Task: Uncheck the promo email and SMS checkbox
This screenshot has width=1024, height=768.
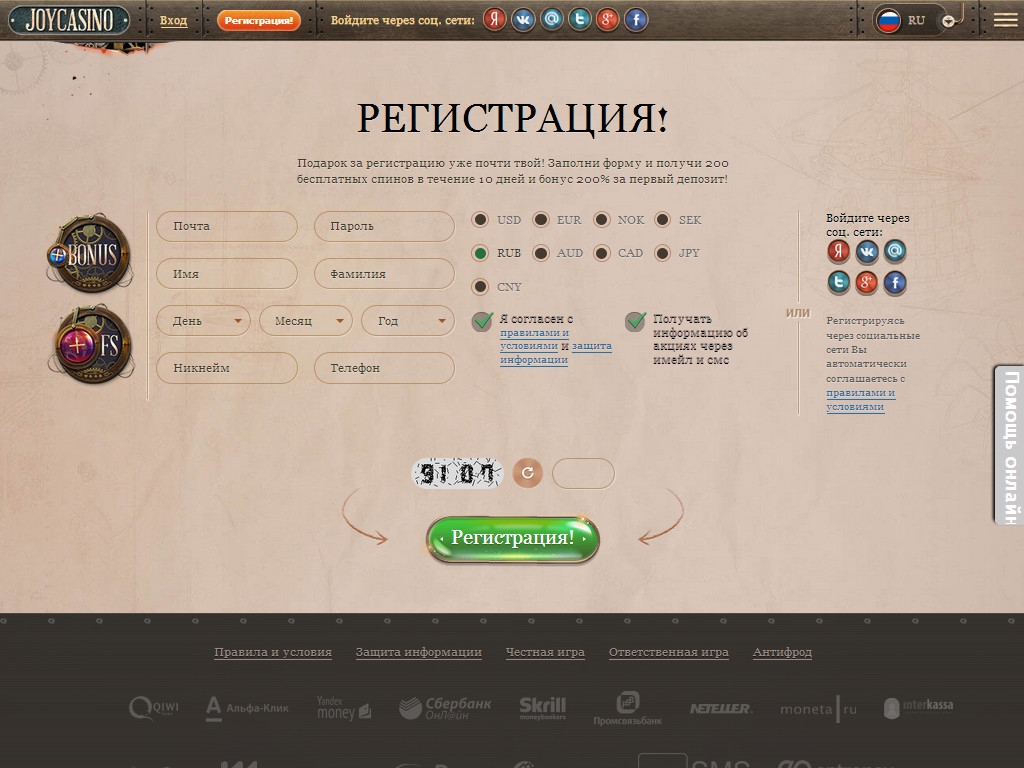Action: (635, 321)
